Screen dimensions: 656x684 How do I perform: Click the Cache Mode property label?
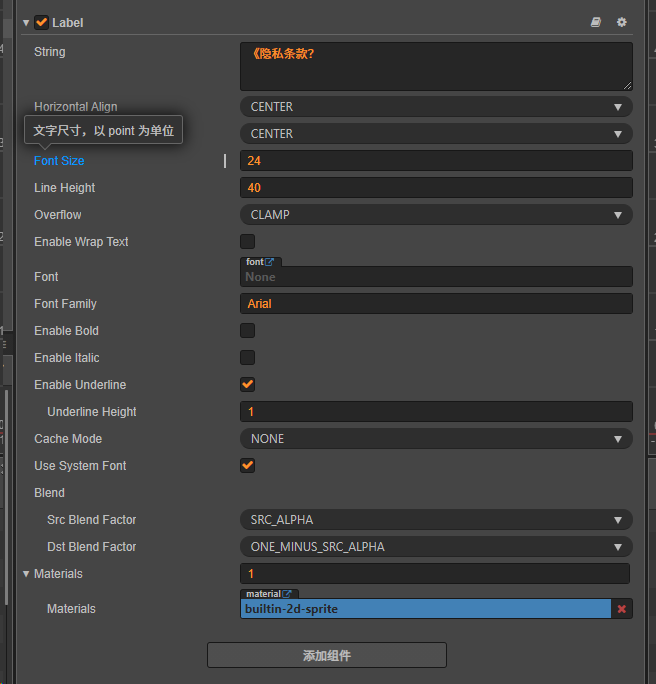click(x=68, y=439)
